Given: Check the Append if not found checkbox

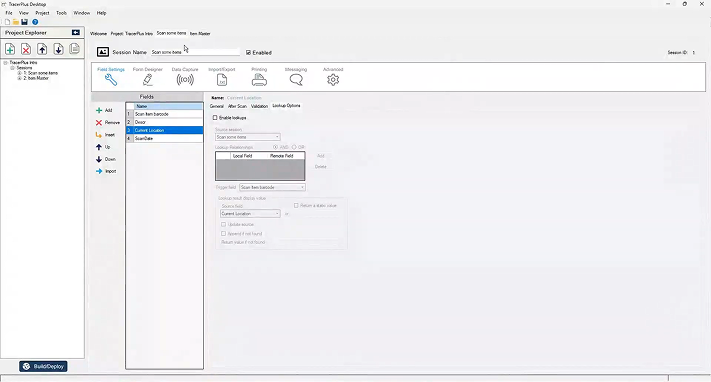Looking at the screenshot, I should coord(223,234).
